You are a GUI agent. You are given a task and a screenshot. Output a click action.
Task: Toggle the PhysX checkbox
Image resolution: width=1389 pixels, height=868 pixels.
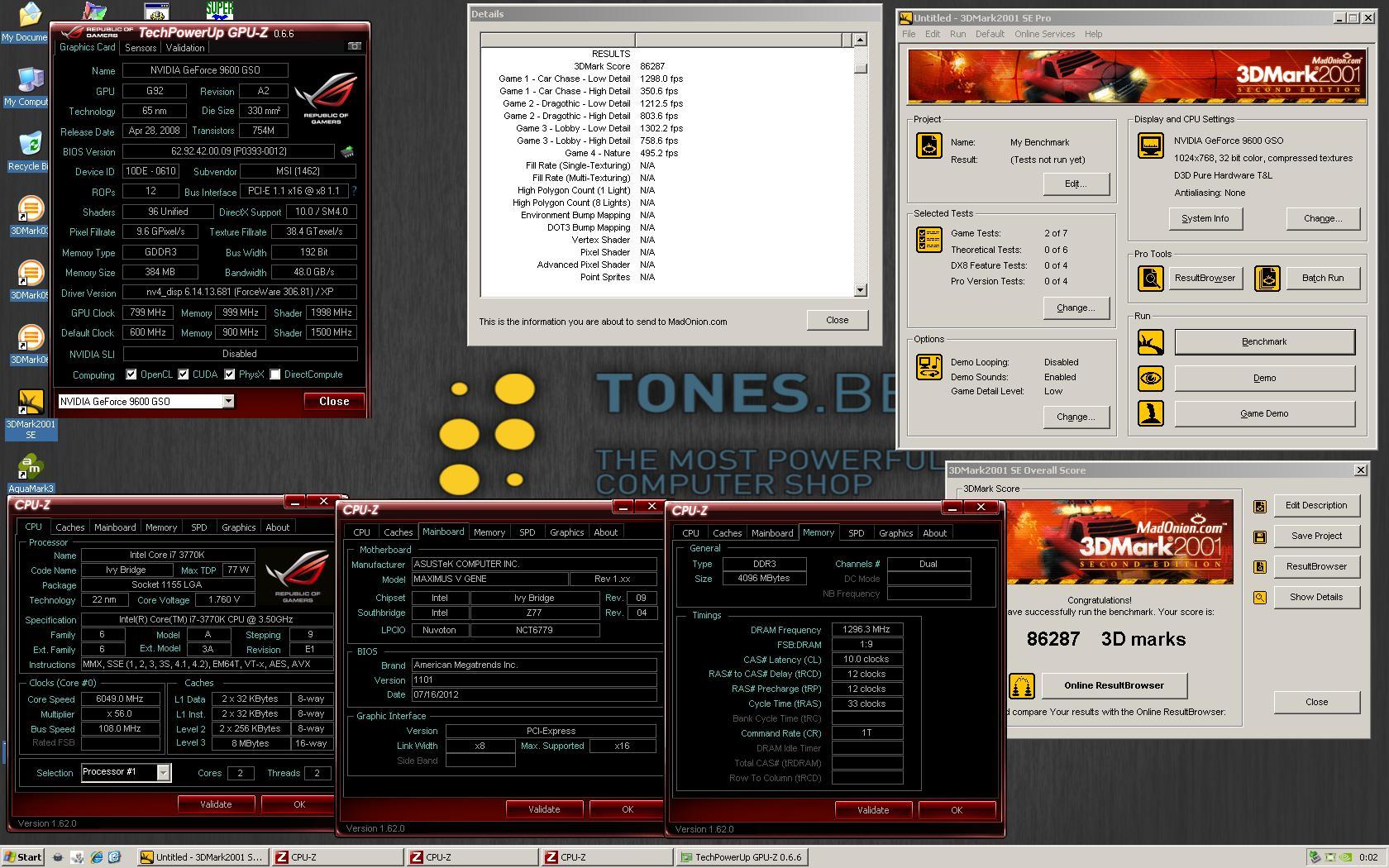point(229,374)
